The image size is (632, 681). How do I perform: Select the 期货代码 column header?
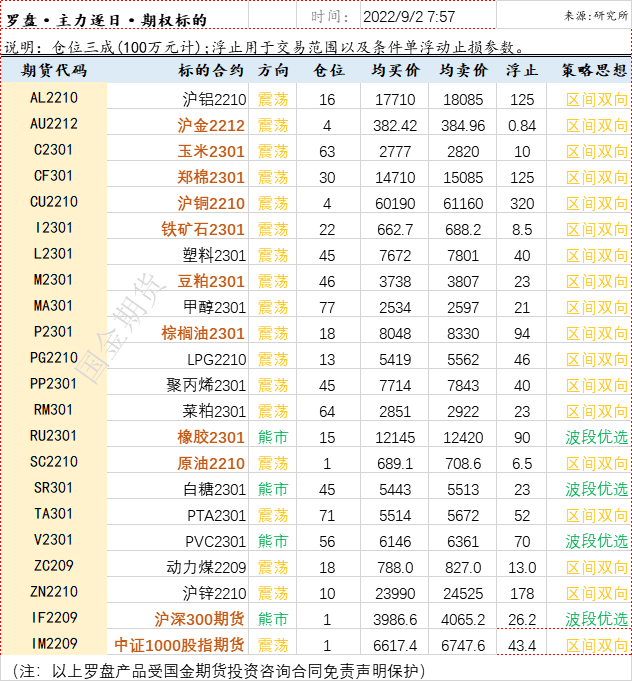(54, 70)
